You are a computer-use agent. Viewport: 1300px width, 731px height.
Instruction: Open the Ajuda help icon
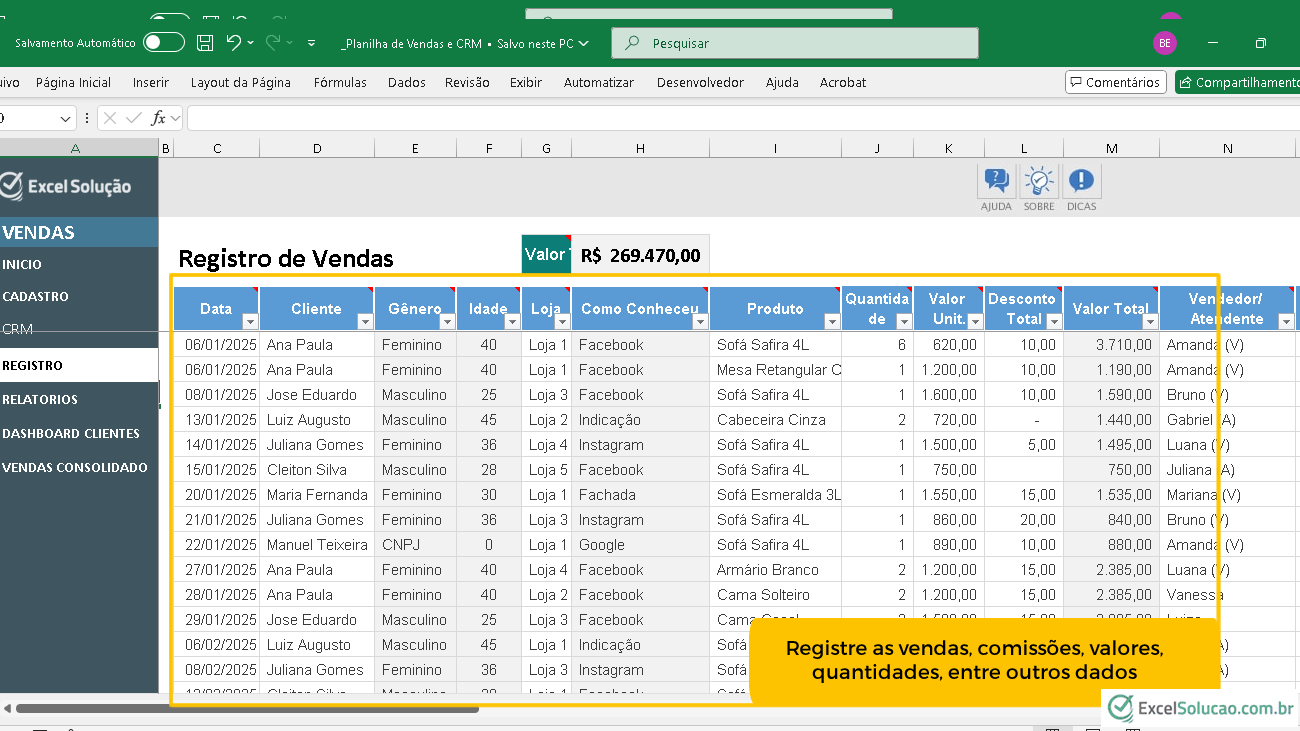(996, 182)
